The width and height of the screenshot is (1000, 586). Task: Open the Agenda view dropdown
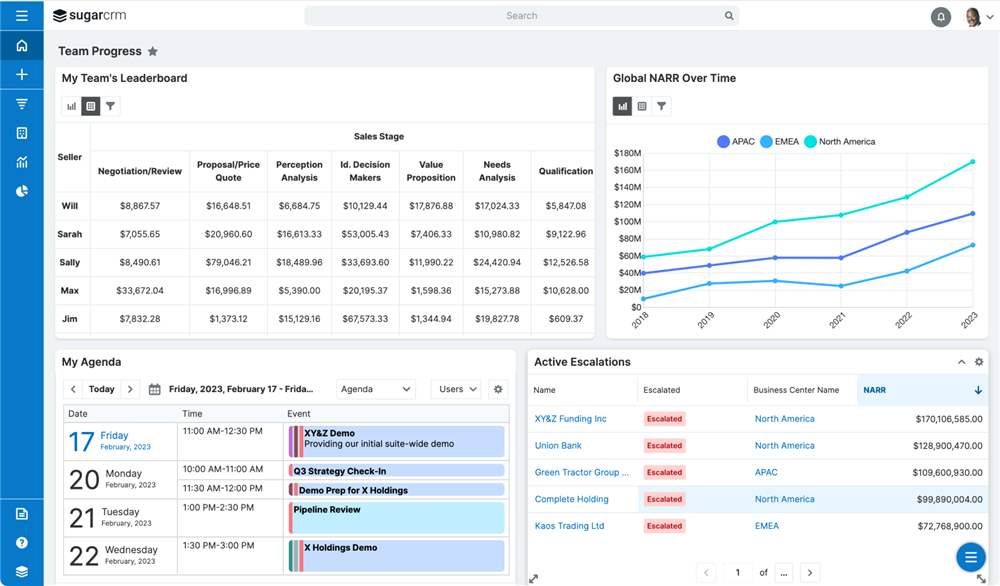click(375, 389)
